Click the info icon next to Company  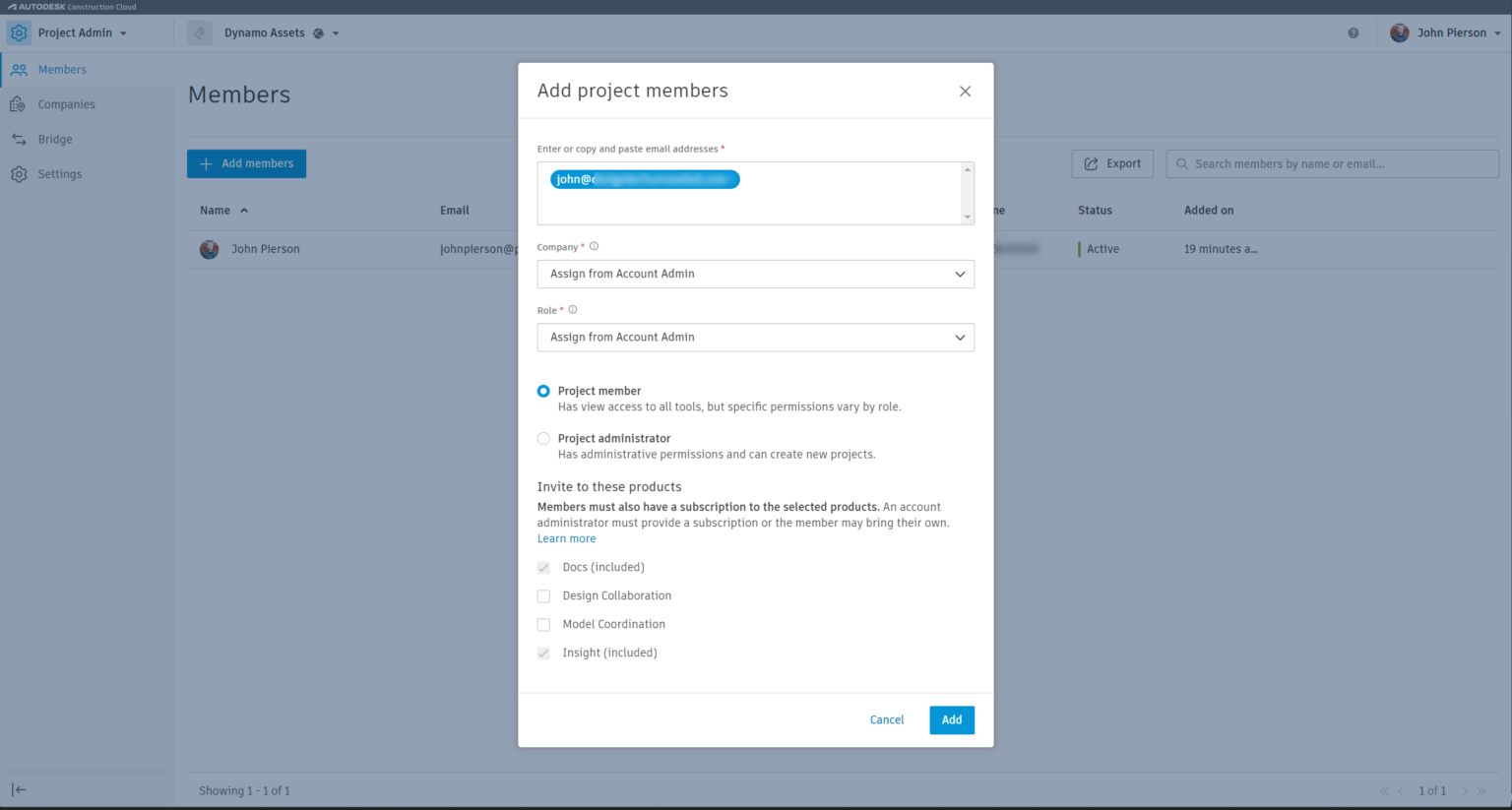click(593, 246)
